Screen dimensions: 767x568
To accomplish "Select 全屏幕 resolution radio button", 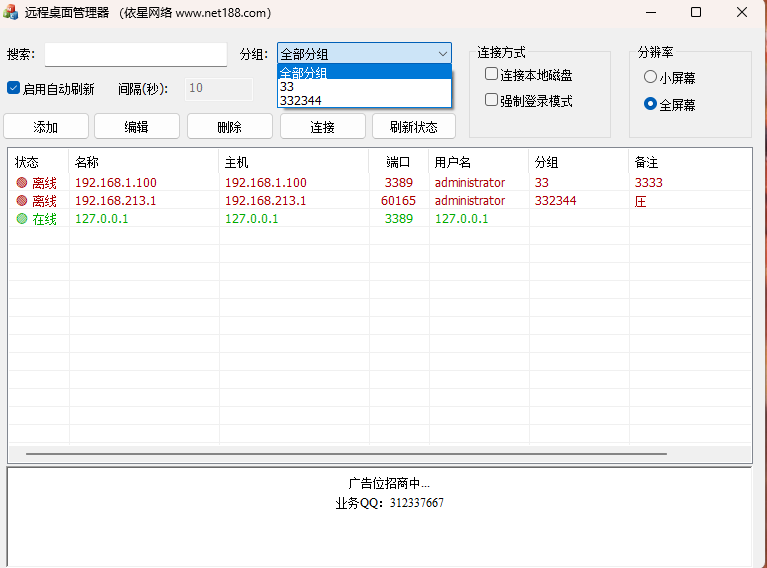I will pos(651,104).
